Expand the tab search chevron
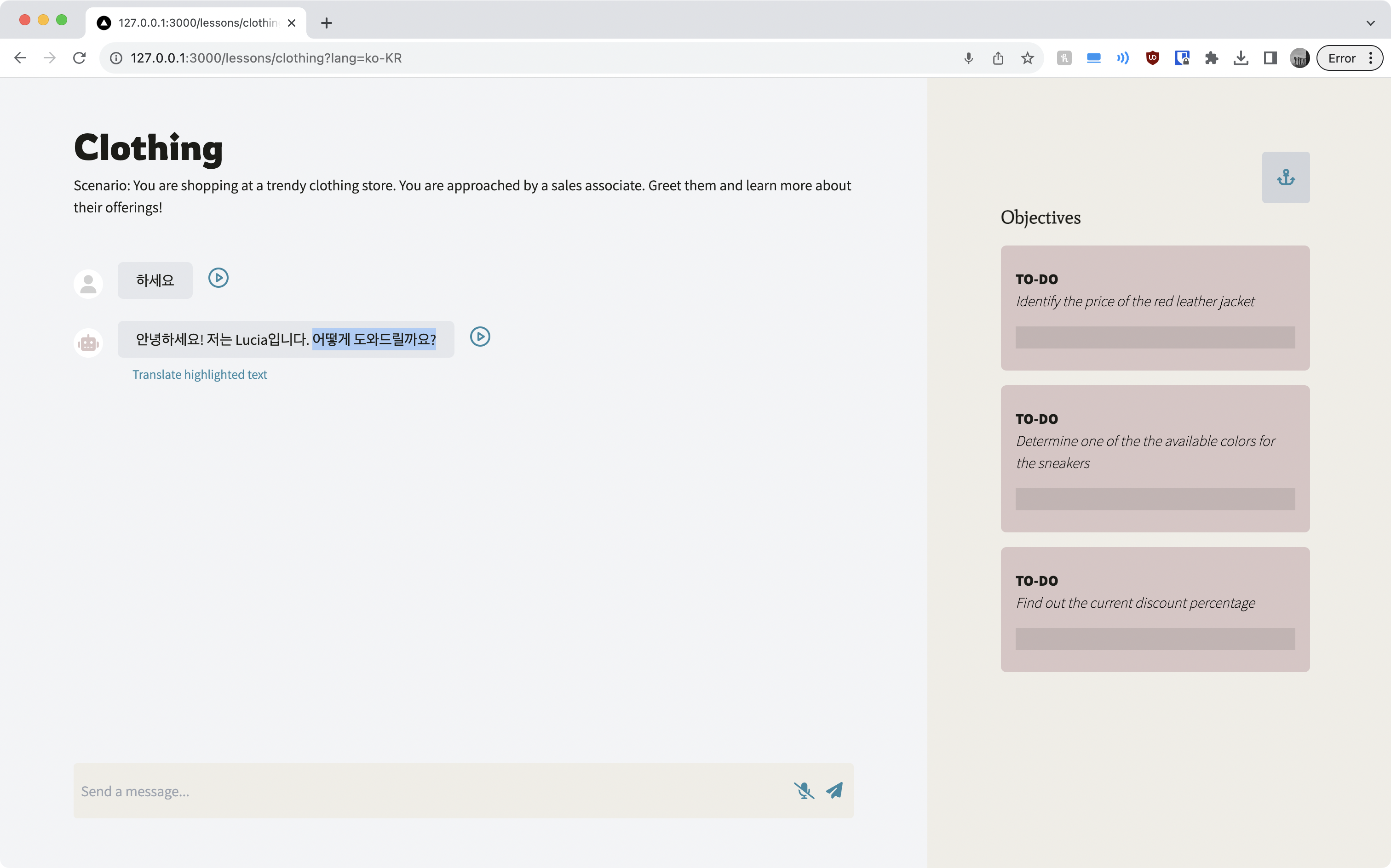 [1370, 23]
